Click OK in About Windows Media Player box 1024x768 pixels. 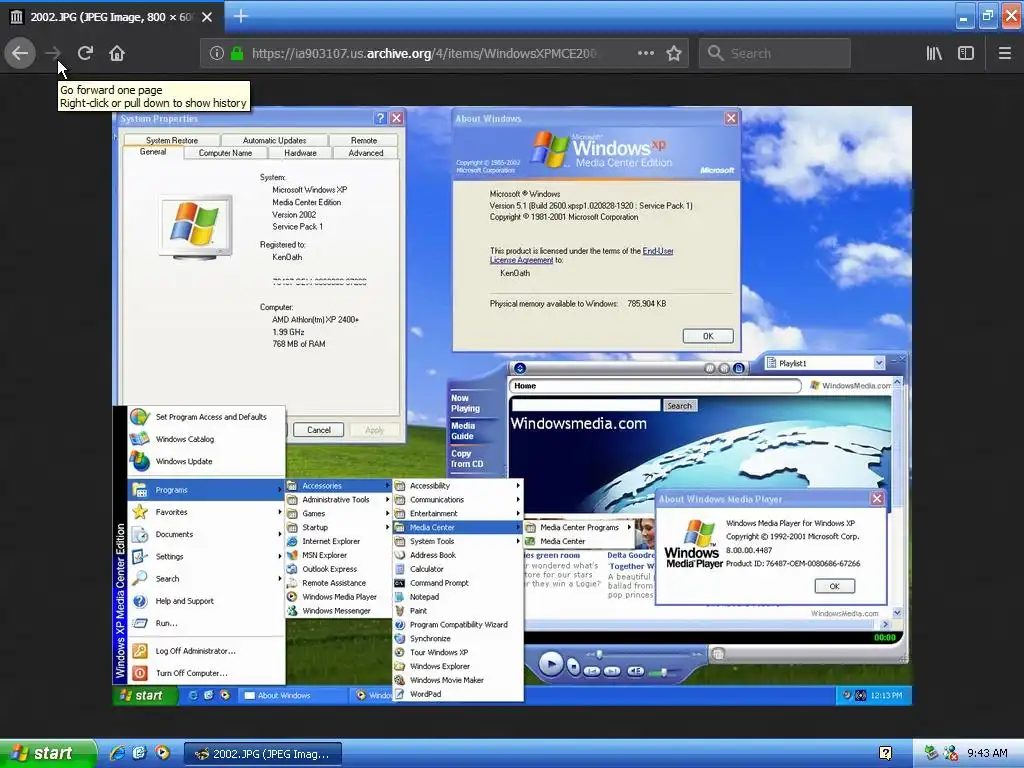click(x=835, y=586)
